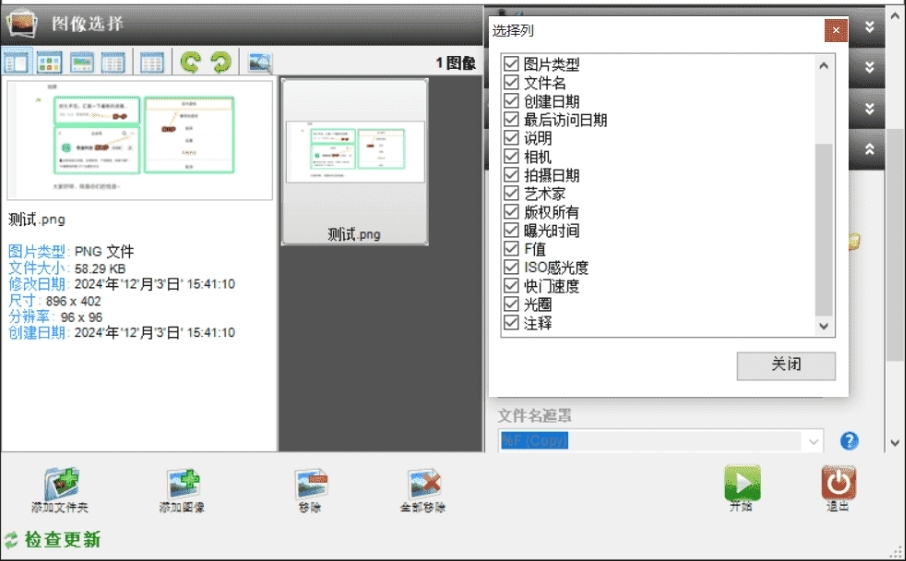This screenshot has width=906, height=561.
Task: Rotate image counter-clockwise with green arrow
Action: tap(191, 62)
